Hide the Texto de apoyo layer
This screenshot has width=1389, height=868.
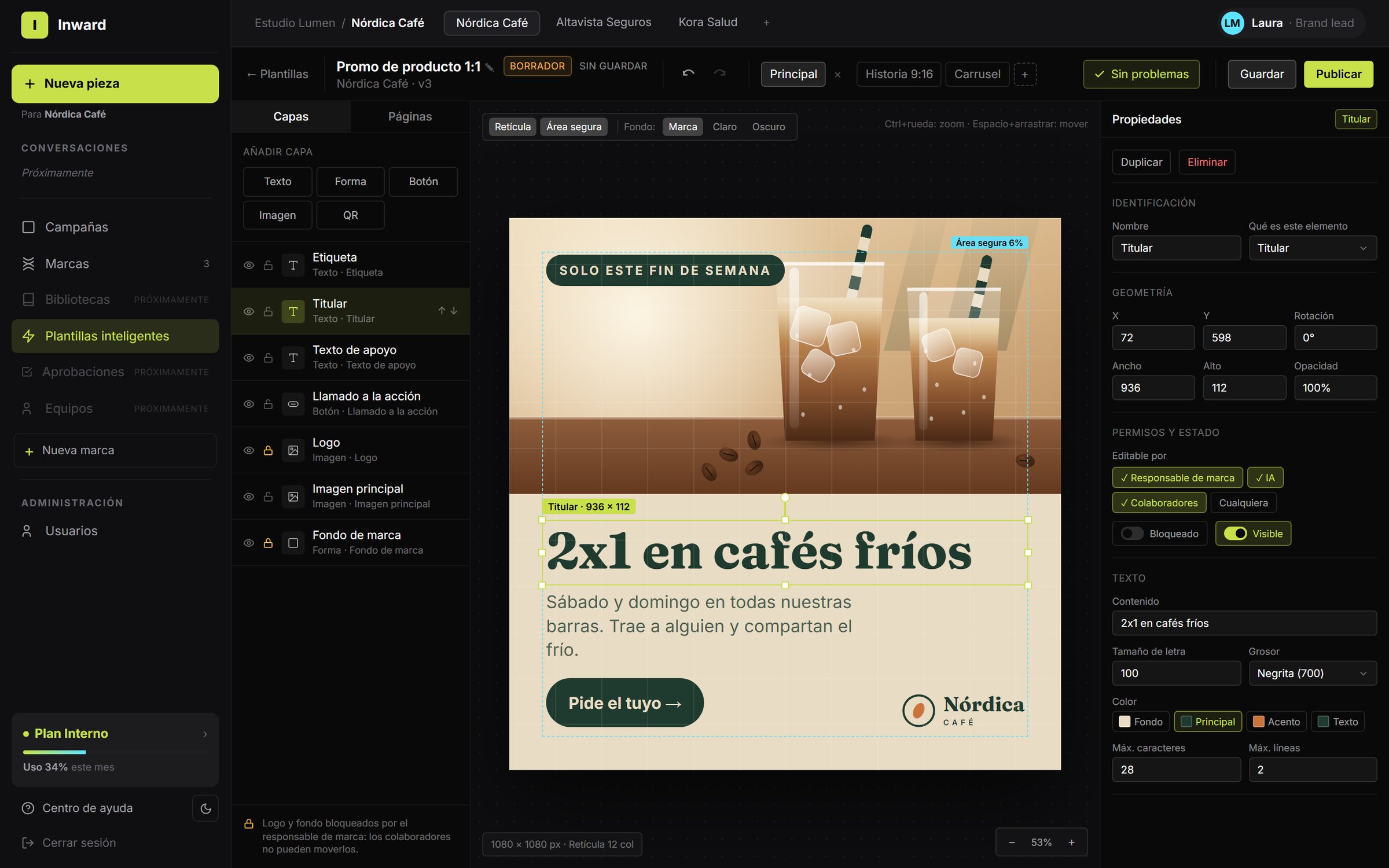tap(249, 358)
